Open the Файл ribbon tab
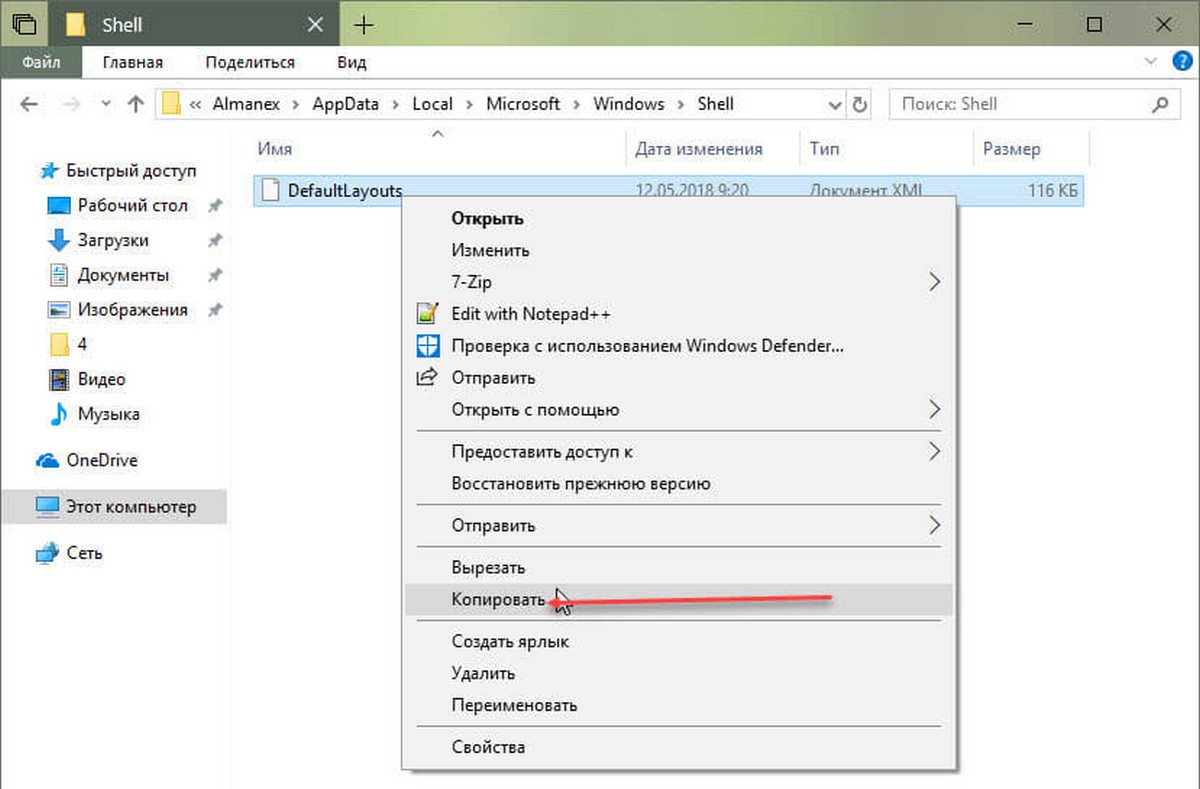This screenshot has width=1200, height=789. click(x=41, y=62)
